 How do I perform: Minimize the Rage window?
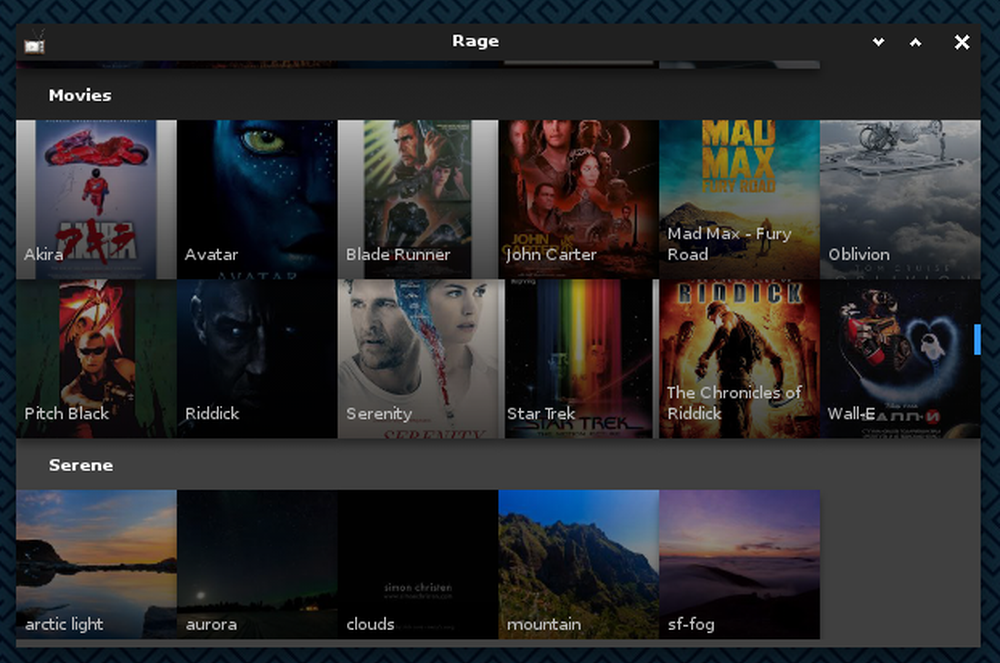click(x=878, y=42)
